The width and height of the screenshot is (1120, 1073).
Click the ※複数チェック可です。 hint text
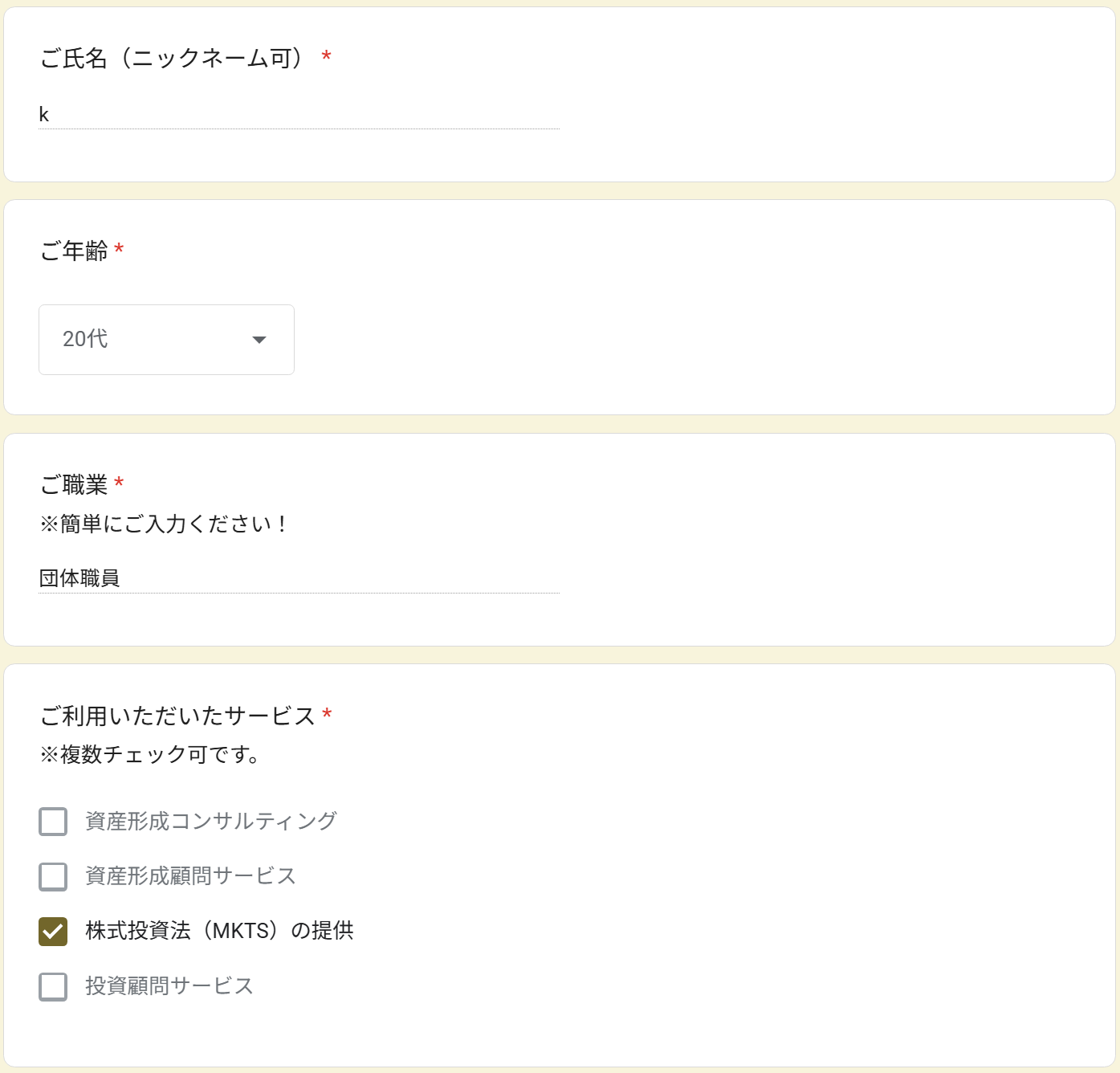tap(149, 755)
